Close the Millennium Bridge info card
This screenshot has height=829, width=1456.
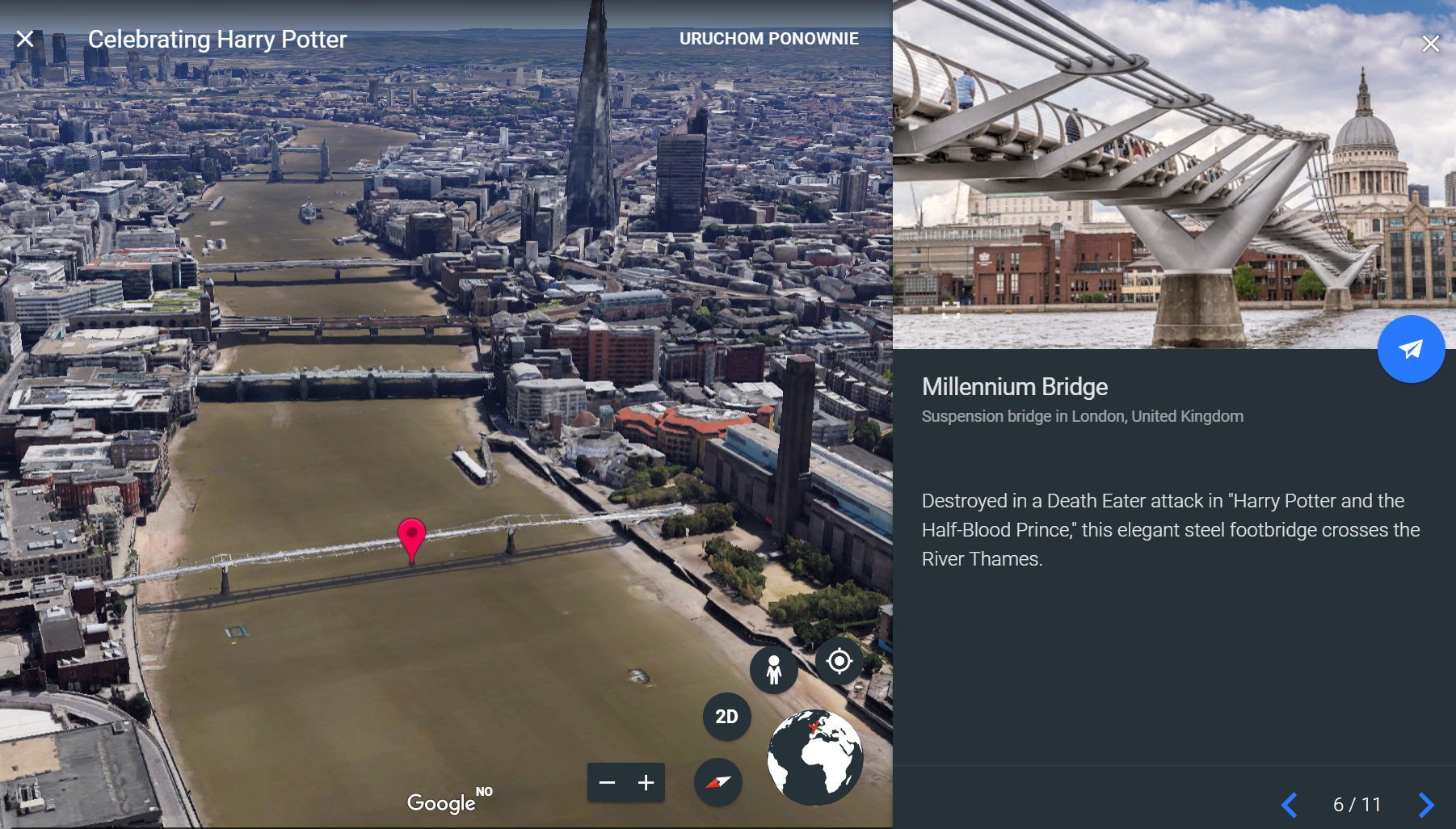pyautogui.click(x=1430, y=44)
